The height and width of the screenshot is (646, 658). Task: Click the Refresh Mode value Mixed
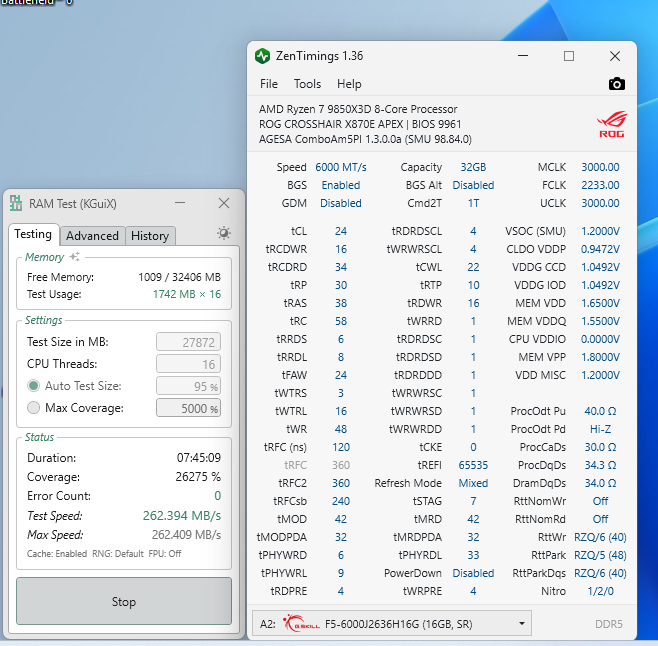tap(473, 483)
